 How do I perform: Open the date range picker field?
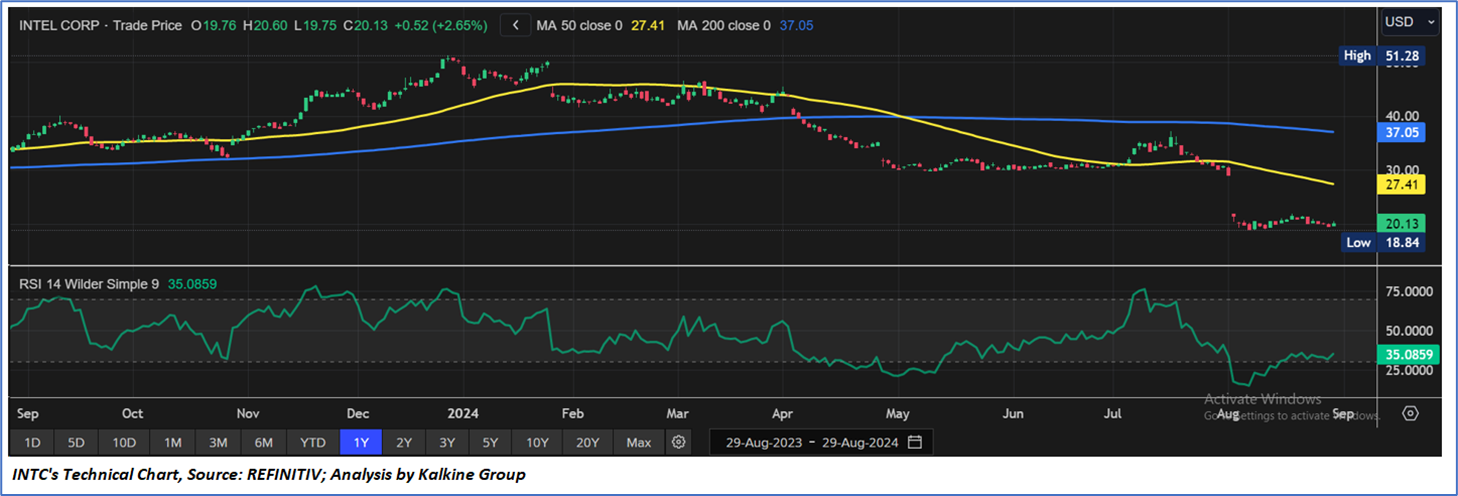tap(821, 442)
